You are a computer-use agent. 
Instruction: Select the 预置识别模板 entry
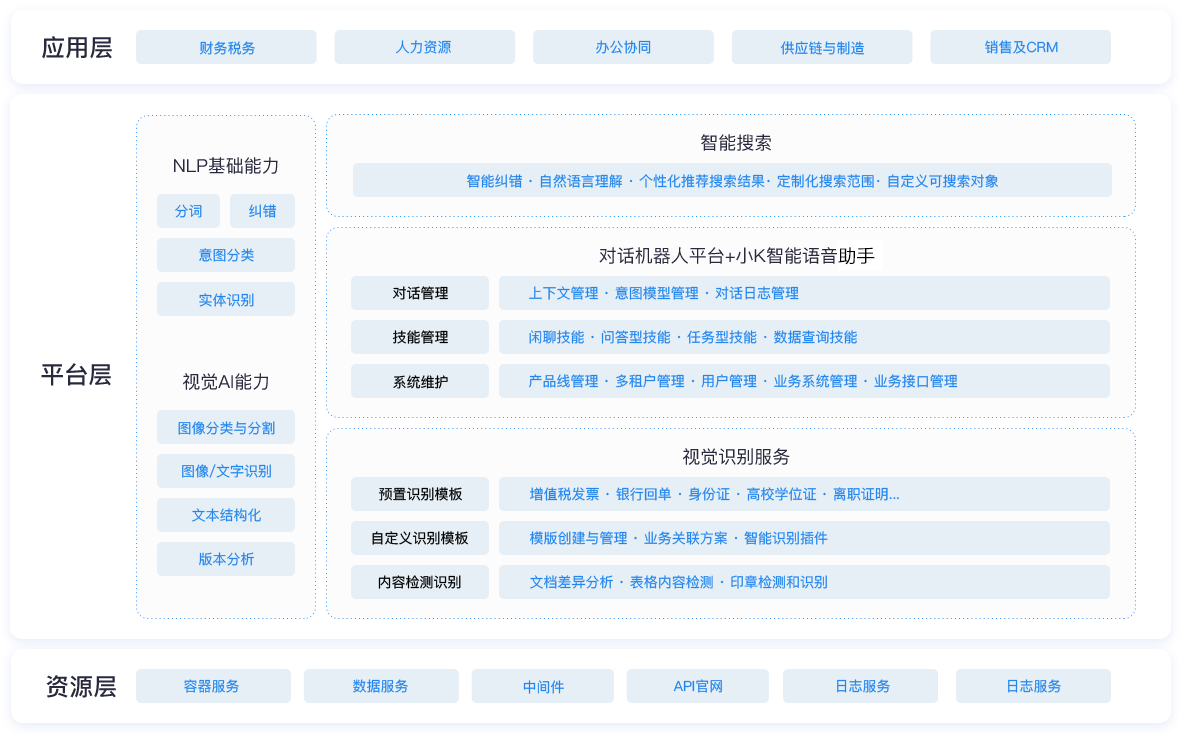pos(419,494)
